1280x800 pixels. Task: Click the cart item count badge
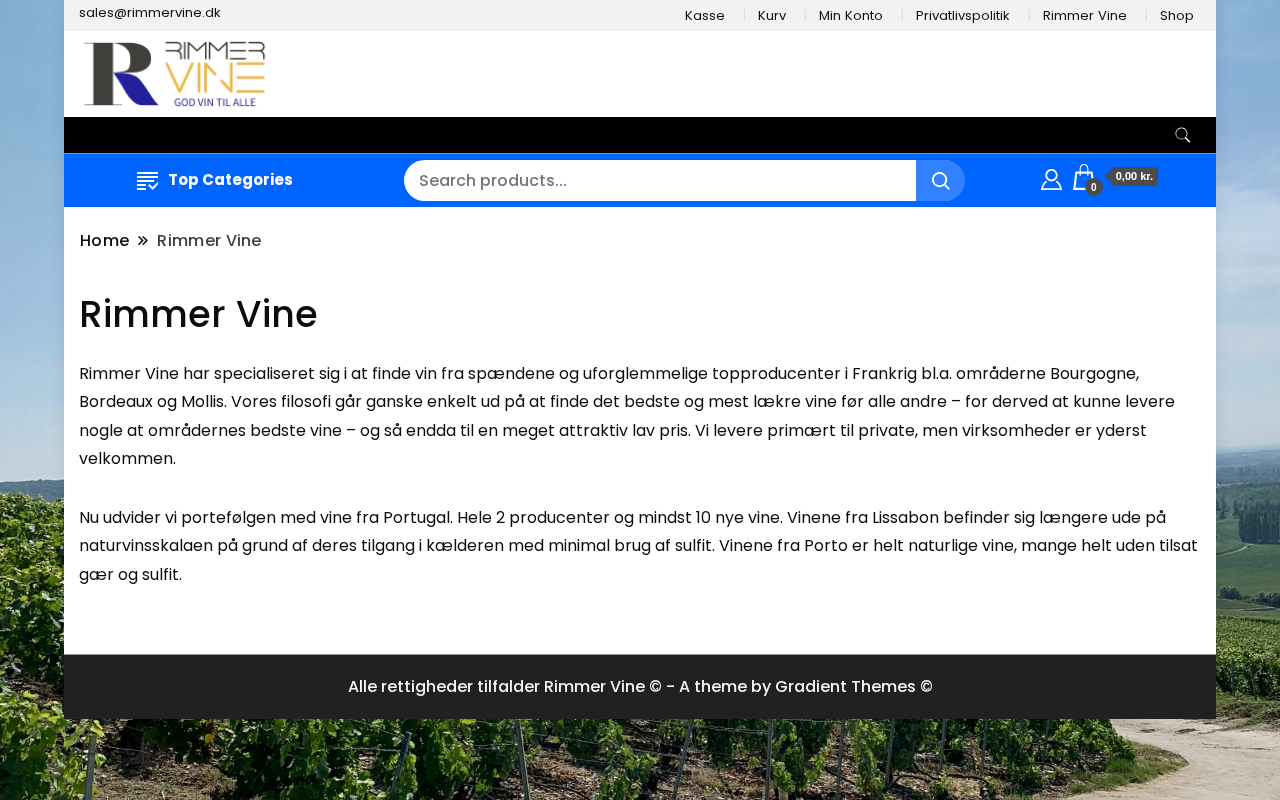click(x=1094, y=187)
